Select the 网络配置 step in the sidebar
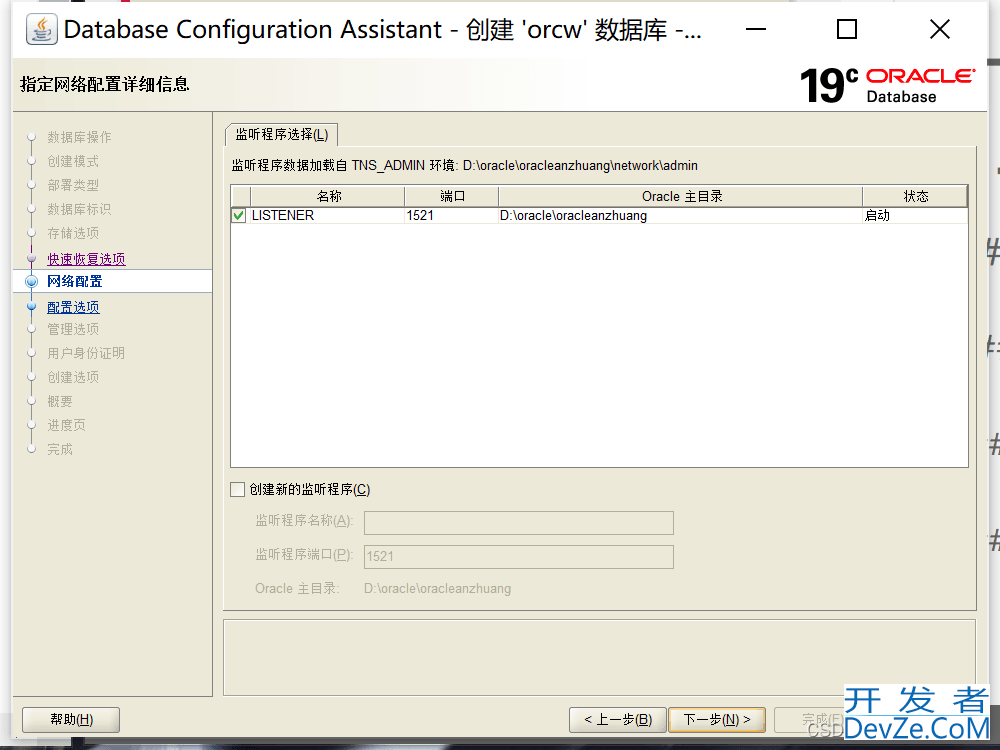1000x750 pixels. 75,281
